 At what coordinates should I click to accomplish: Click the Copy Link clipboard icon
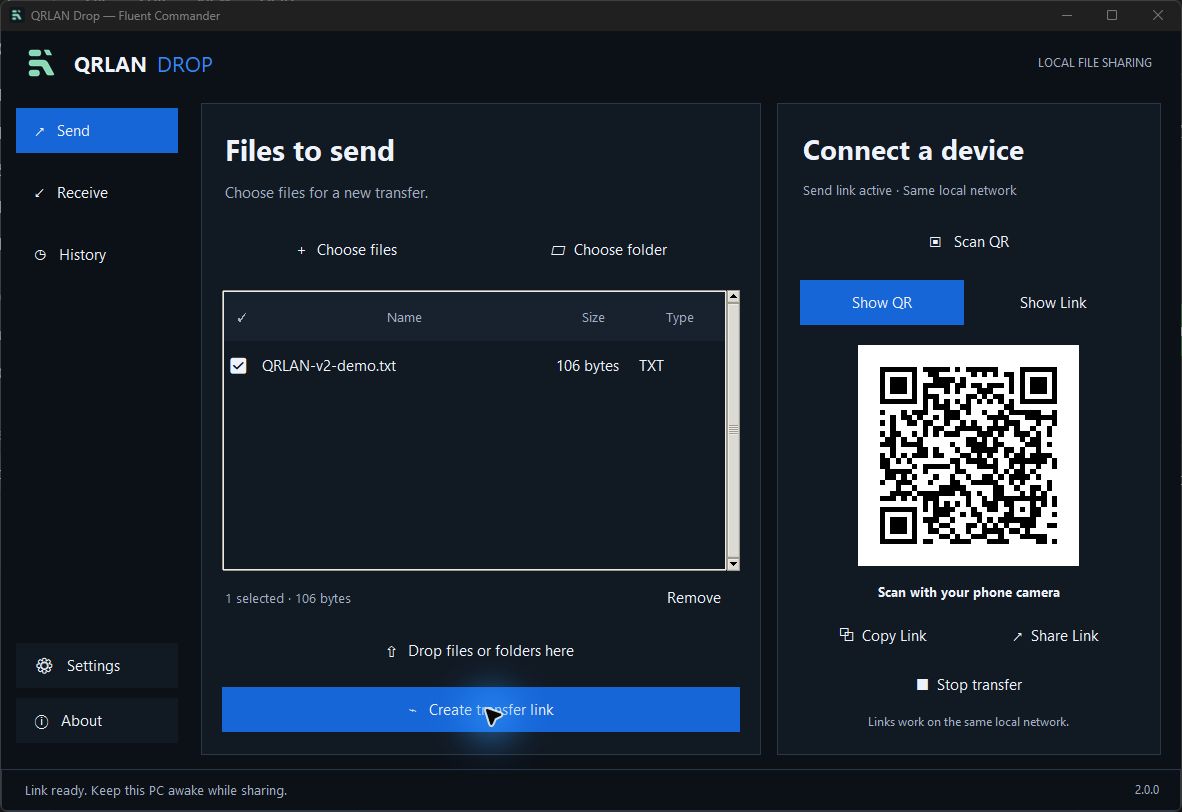(x=846, y=635)
